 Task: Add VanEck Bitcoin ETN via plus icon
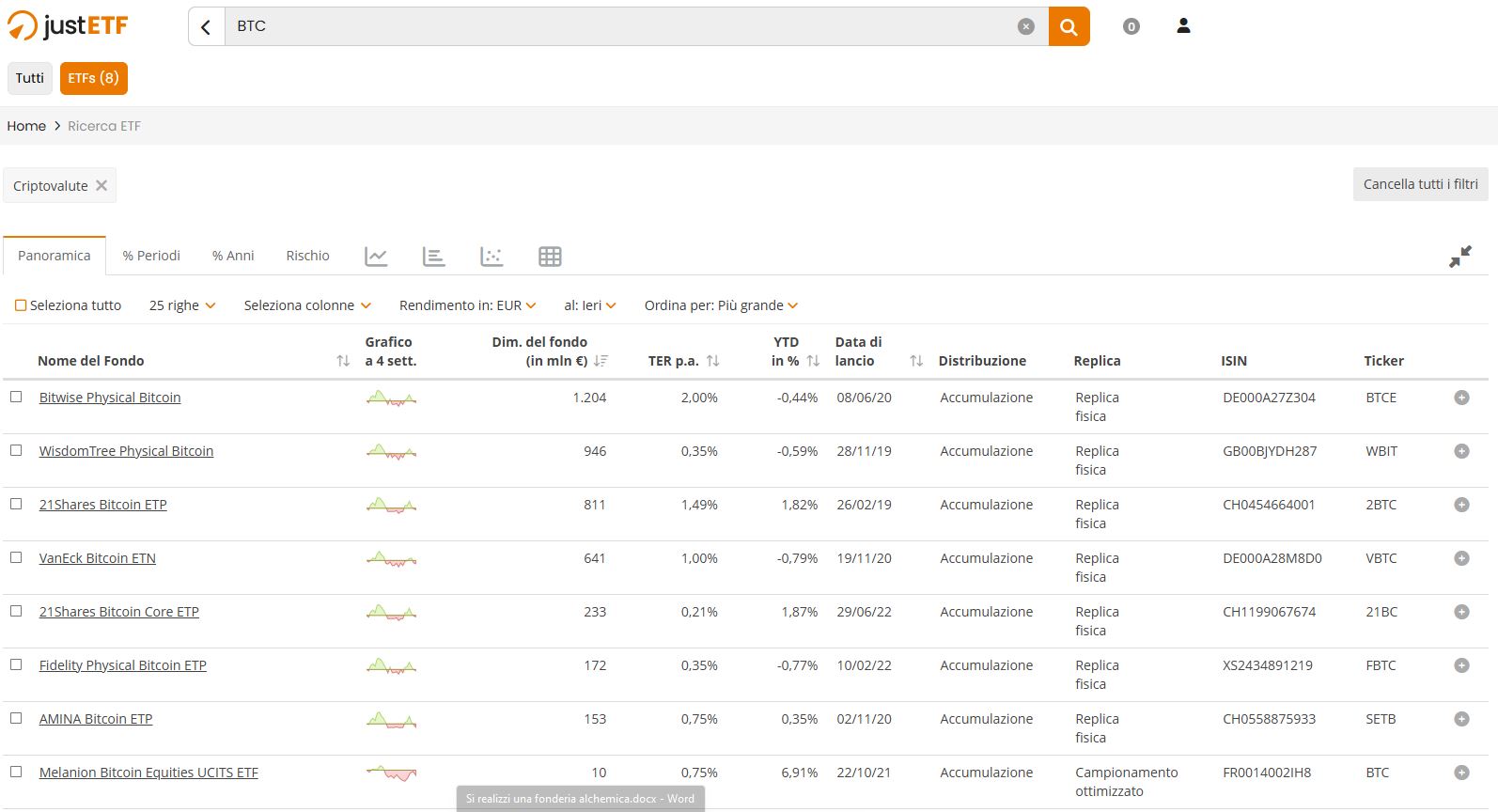tap(1461, 558)
